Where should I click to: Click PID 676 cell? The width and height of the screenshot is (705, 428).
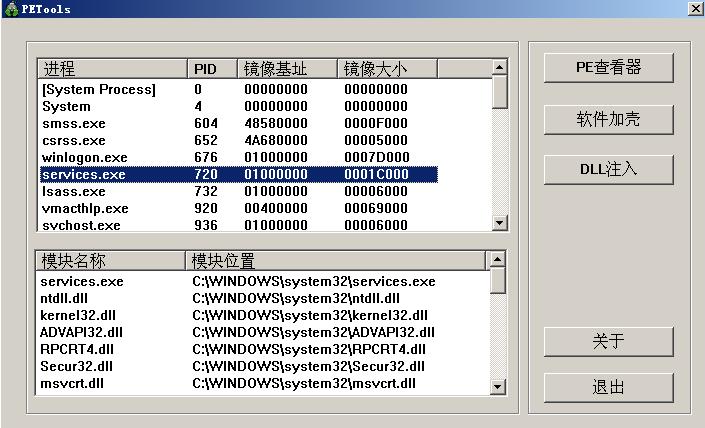pos(206,158)
